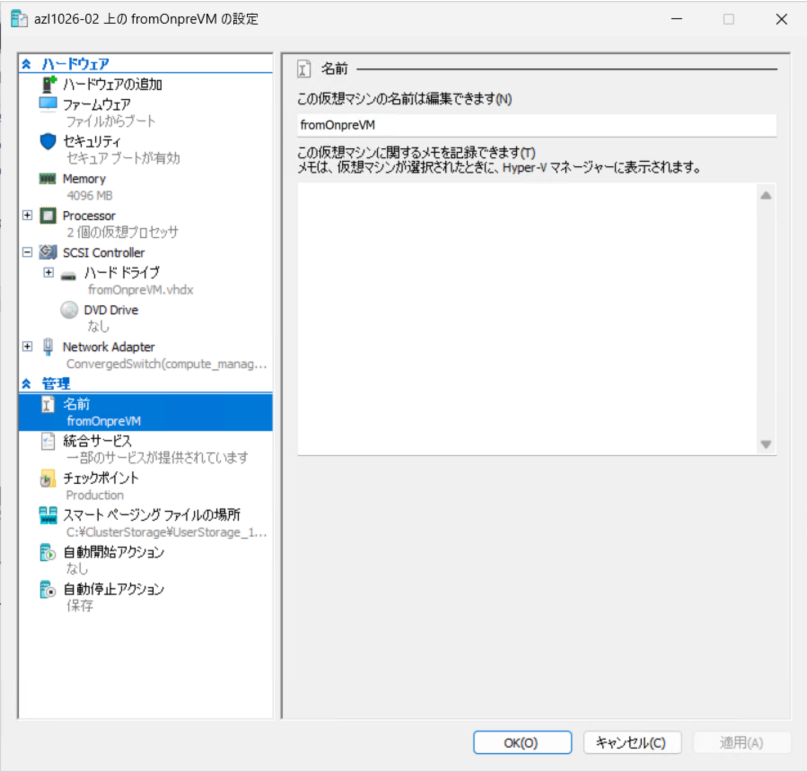This screenshot has height=772, width=807.
Task: Select the SCSI Controller icon
Action: pos(46,252)
